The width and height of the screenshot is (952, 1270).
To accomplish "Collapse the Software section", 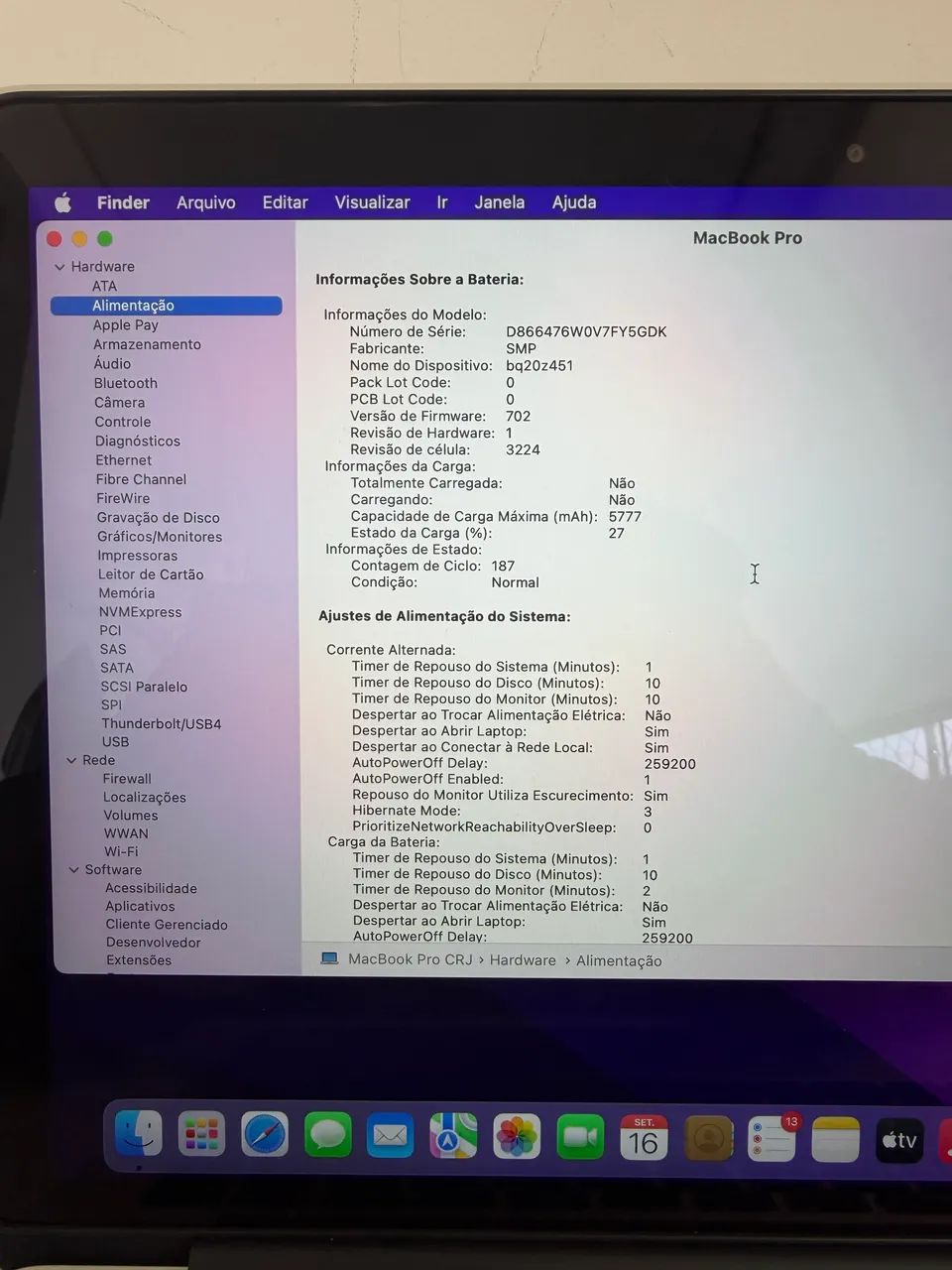I will (x=73, y=870).
